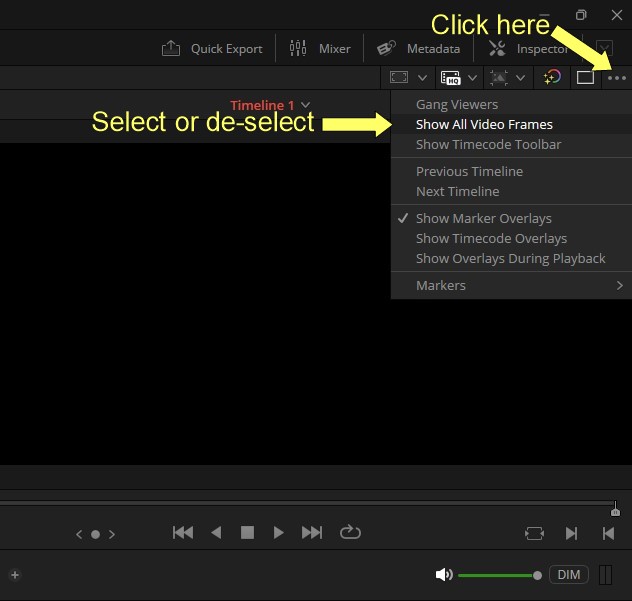Viewport: 632px width, 601px height.
Task: Adjust the green volume slider
Action: (x=500, y=575)
